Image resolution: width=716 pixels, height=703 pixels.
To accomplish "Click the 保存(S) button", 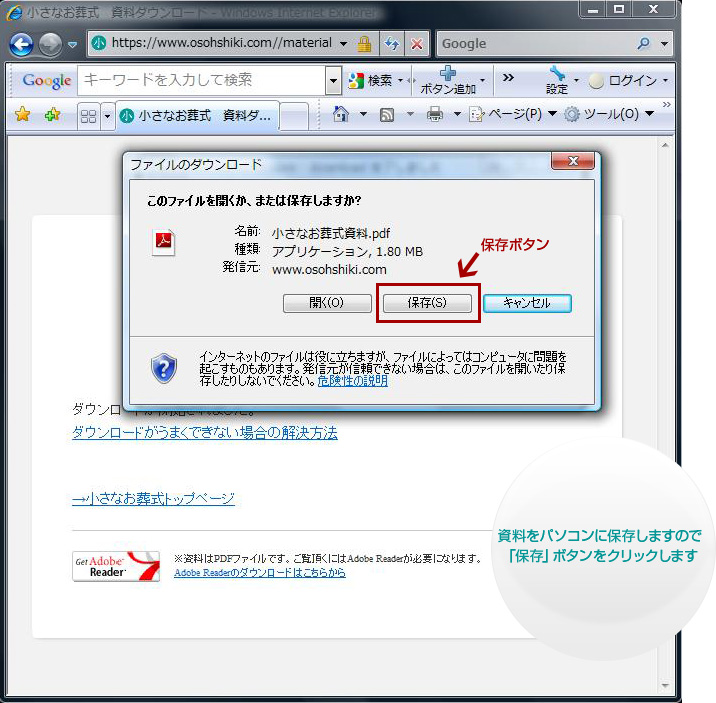I will tap(427, 303).
